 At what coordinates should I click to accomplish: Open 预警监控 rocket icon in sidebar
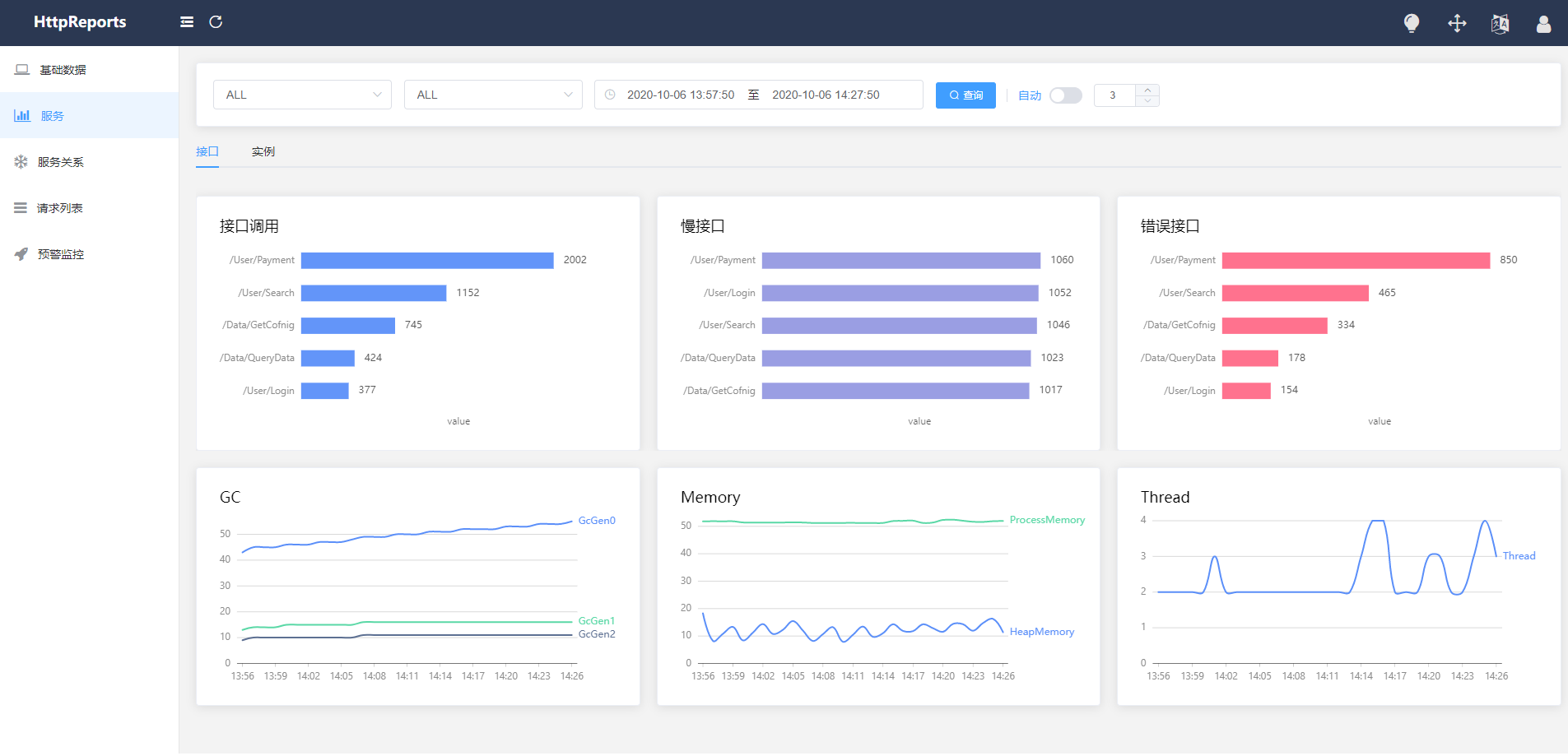(x=21, y=254)
